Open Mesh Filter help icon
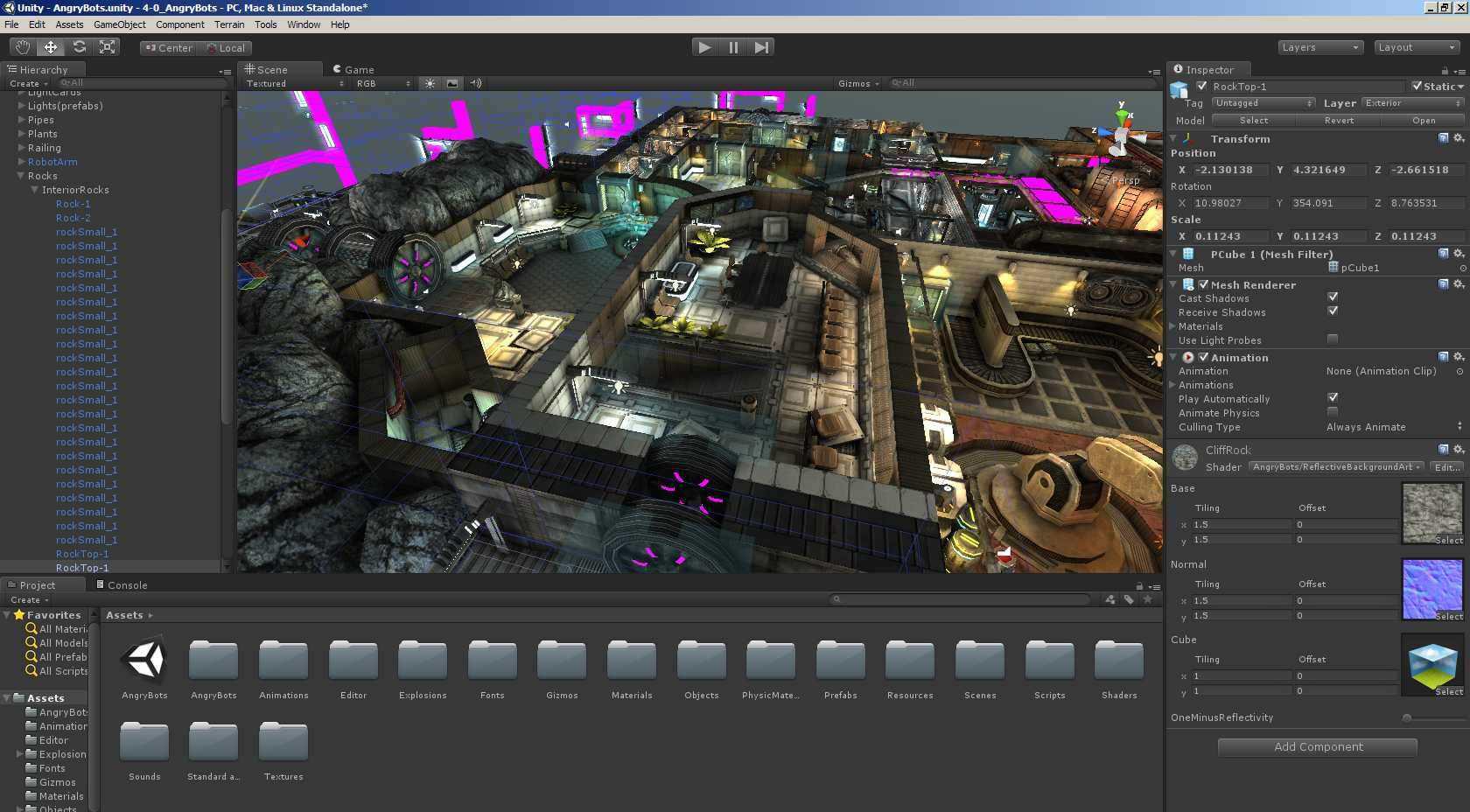Image resolution: width=1470 pixels, height=812 pixels. [1444, 254]
